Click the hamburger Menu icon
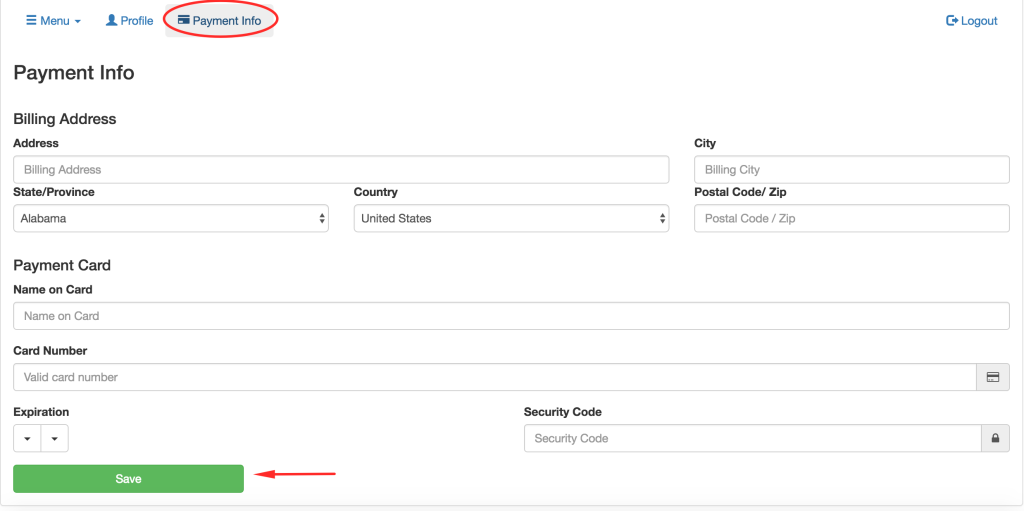This screenshot has width=1024, height=511. click(31, 21)
